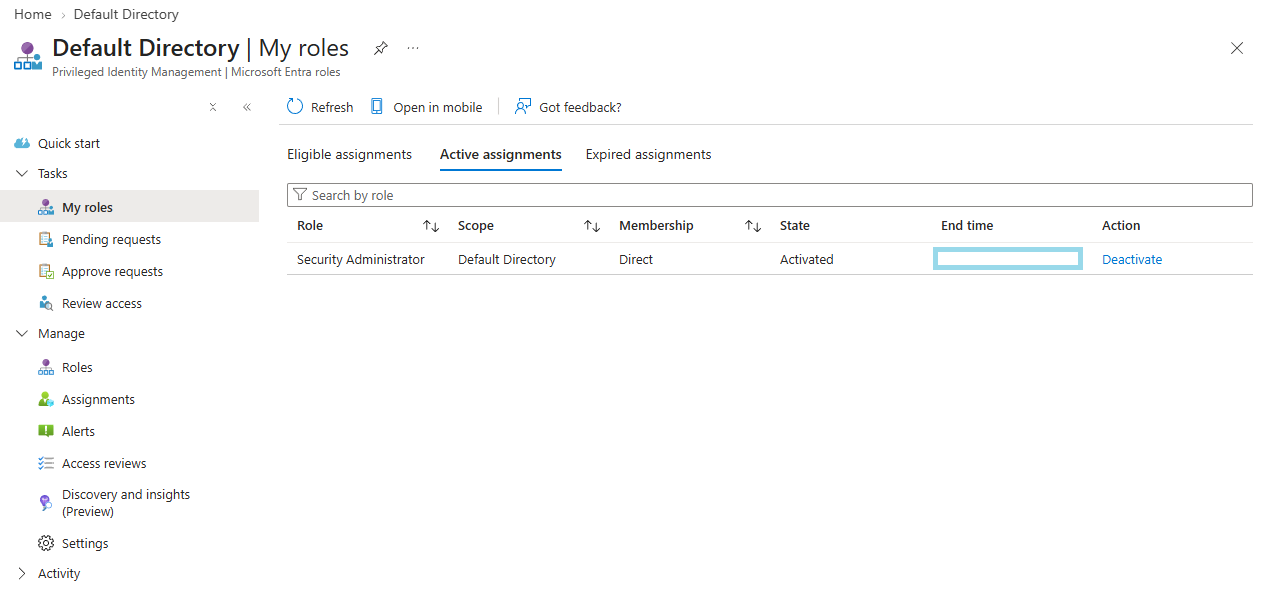Deactivate the Security Administrator role

(1132, 259)
